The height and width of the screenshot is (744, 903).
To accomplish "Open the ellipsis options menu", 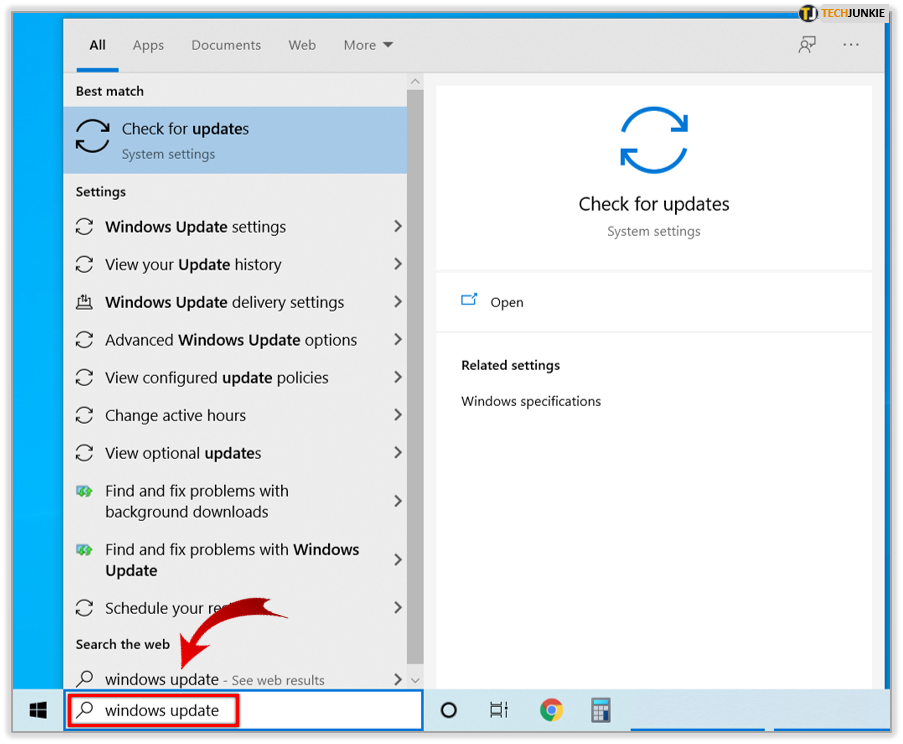I will point(850,45).
